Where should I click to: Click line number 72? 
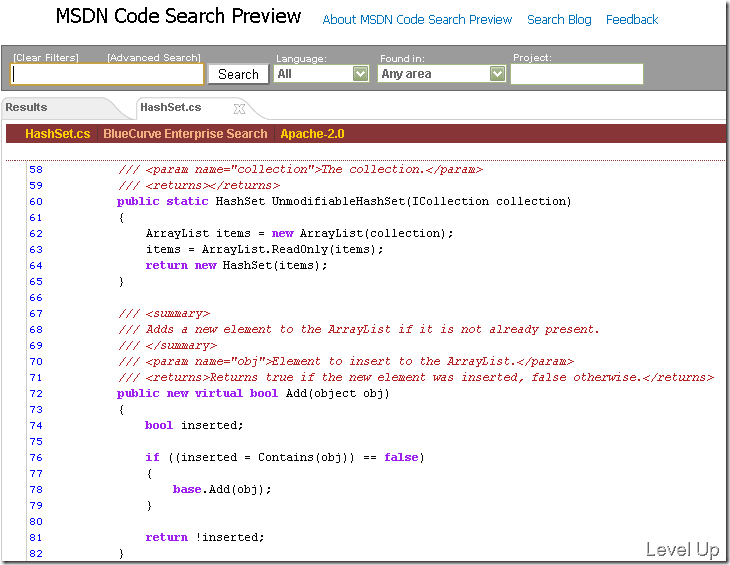36,394
